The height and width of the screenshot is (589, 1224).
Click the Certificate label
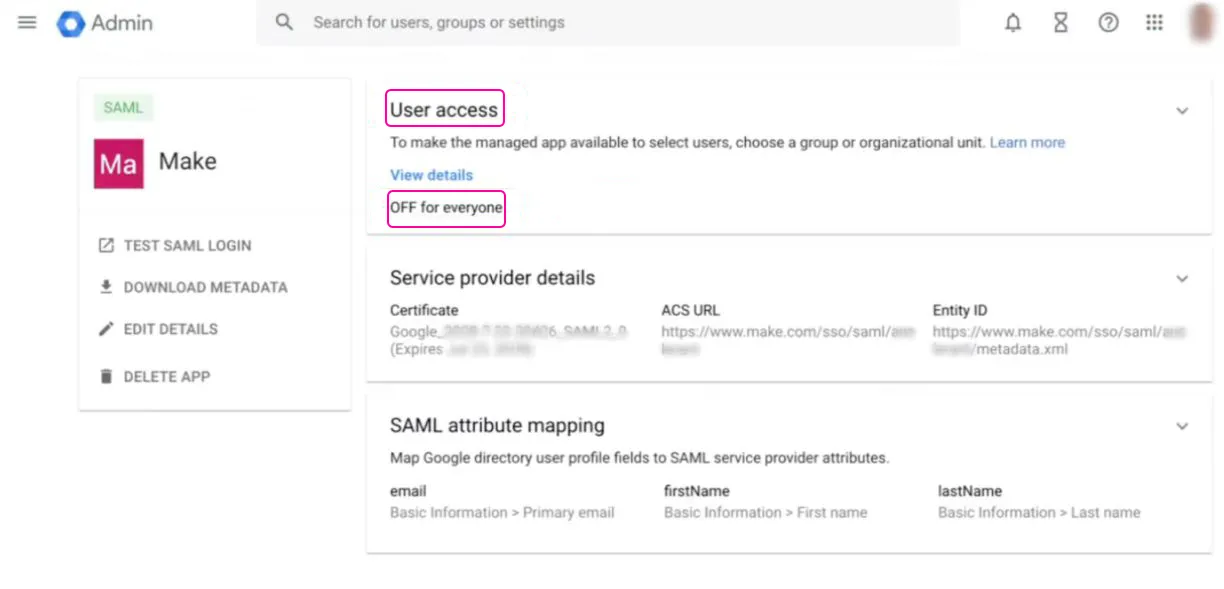point(424,310)
